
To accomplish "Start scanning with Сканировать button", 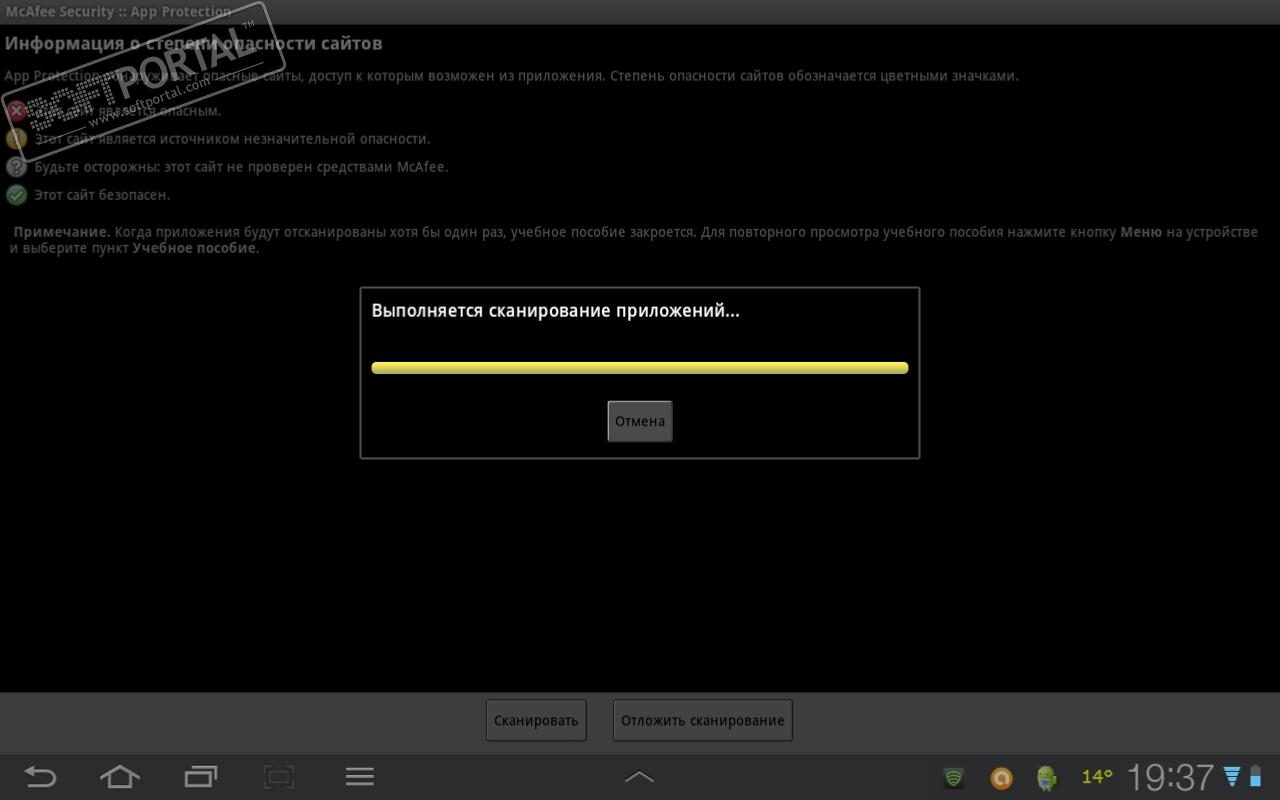I will (x=536, y=720).
